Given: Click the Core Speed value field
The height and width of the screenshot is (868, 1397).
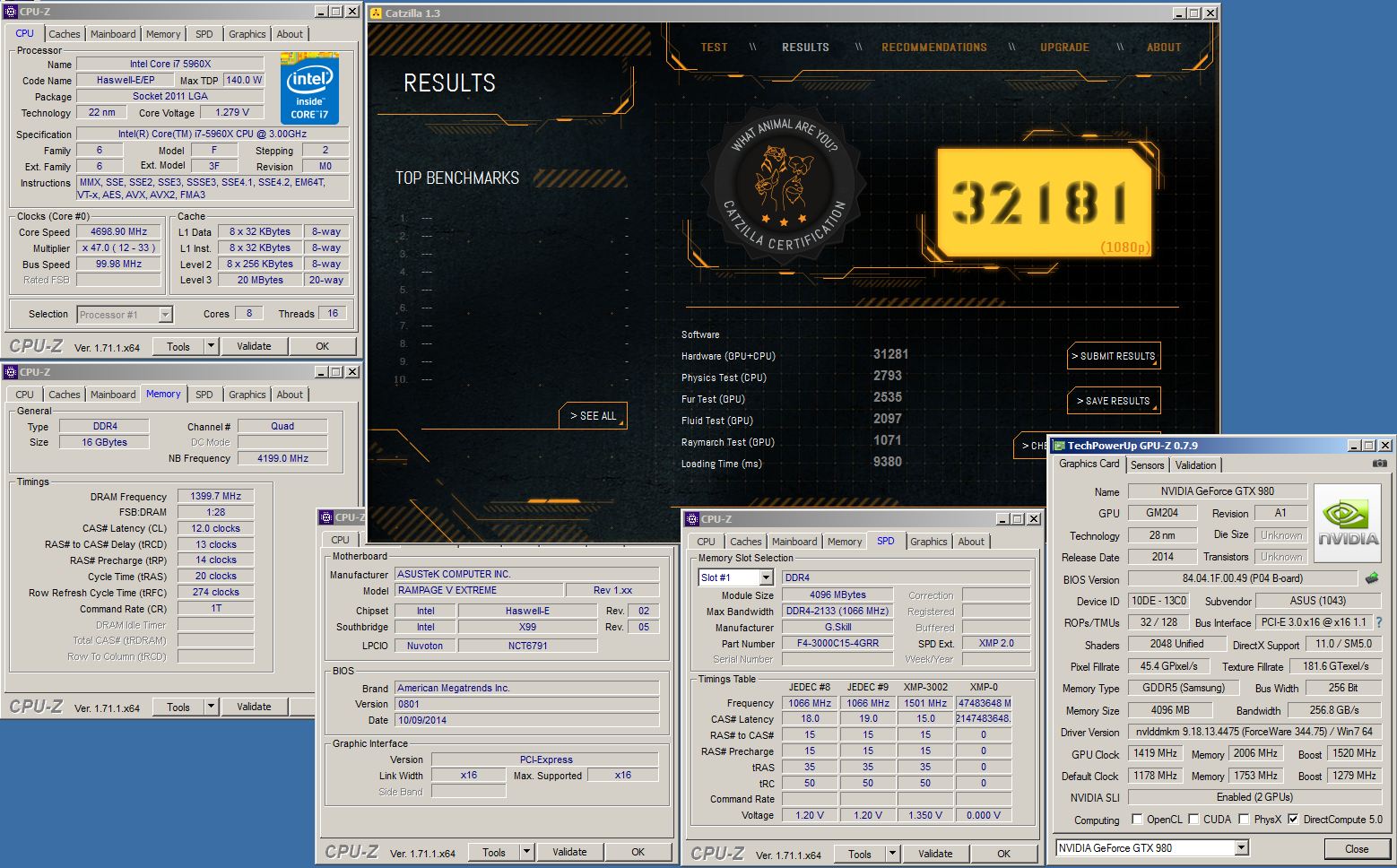Looking at the screenshot, I should click(118, 231).
